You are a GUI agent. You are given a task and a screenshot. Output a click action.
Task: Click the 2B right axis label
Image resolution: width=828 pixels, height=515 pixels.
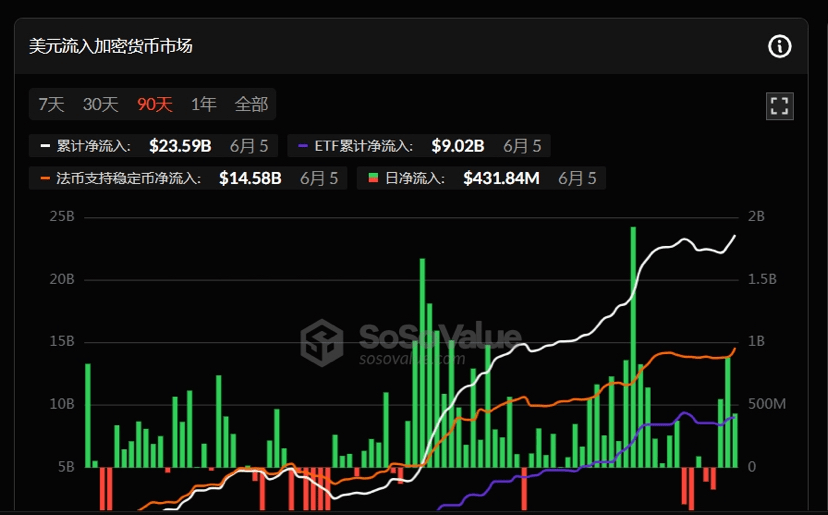coord(756,217)
